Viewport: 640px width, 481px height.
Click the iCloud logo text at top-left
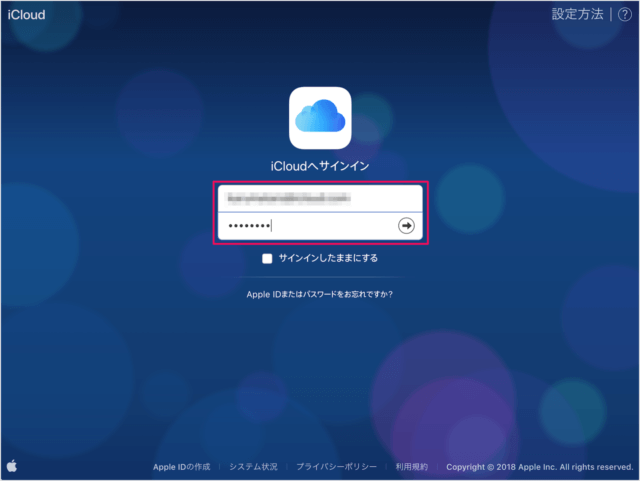pos(26,15)
